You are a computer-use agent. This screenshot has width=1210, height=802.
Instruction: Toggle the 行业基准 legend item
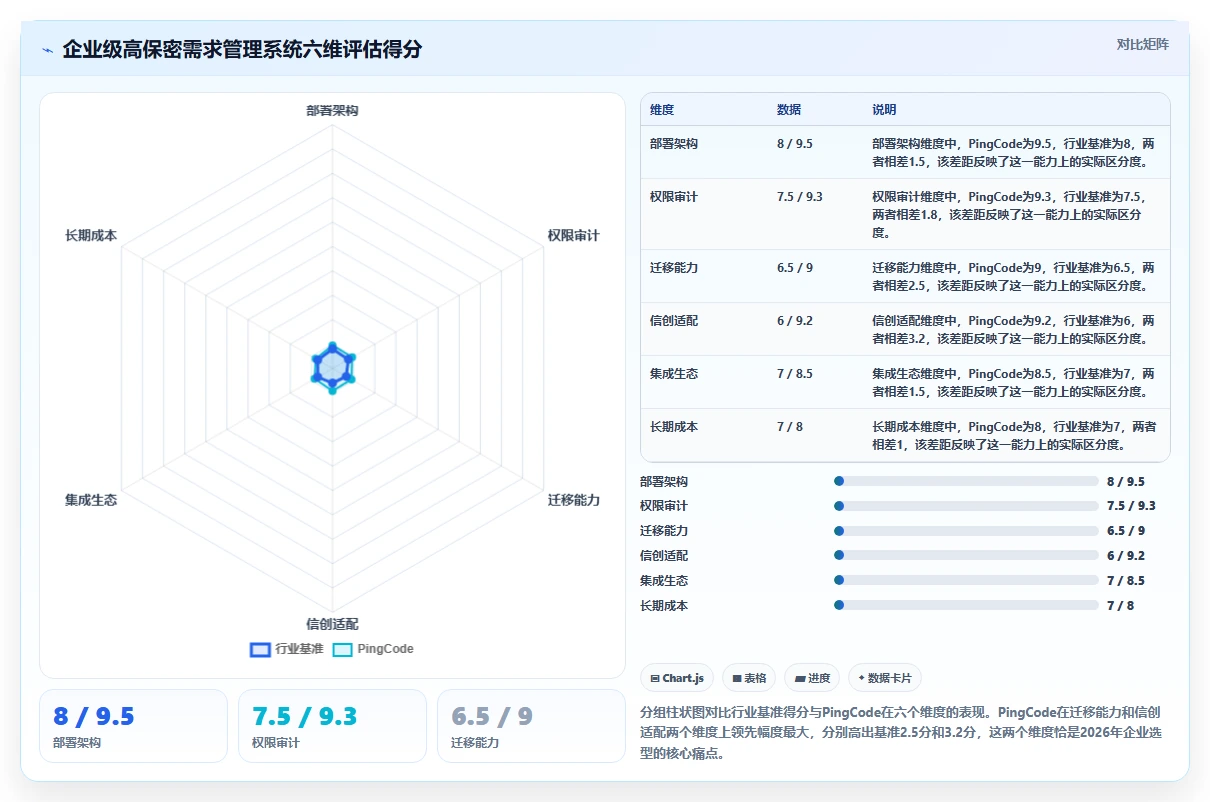pos(287,649)
